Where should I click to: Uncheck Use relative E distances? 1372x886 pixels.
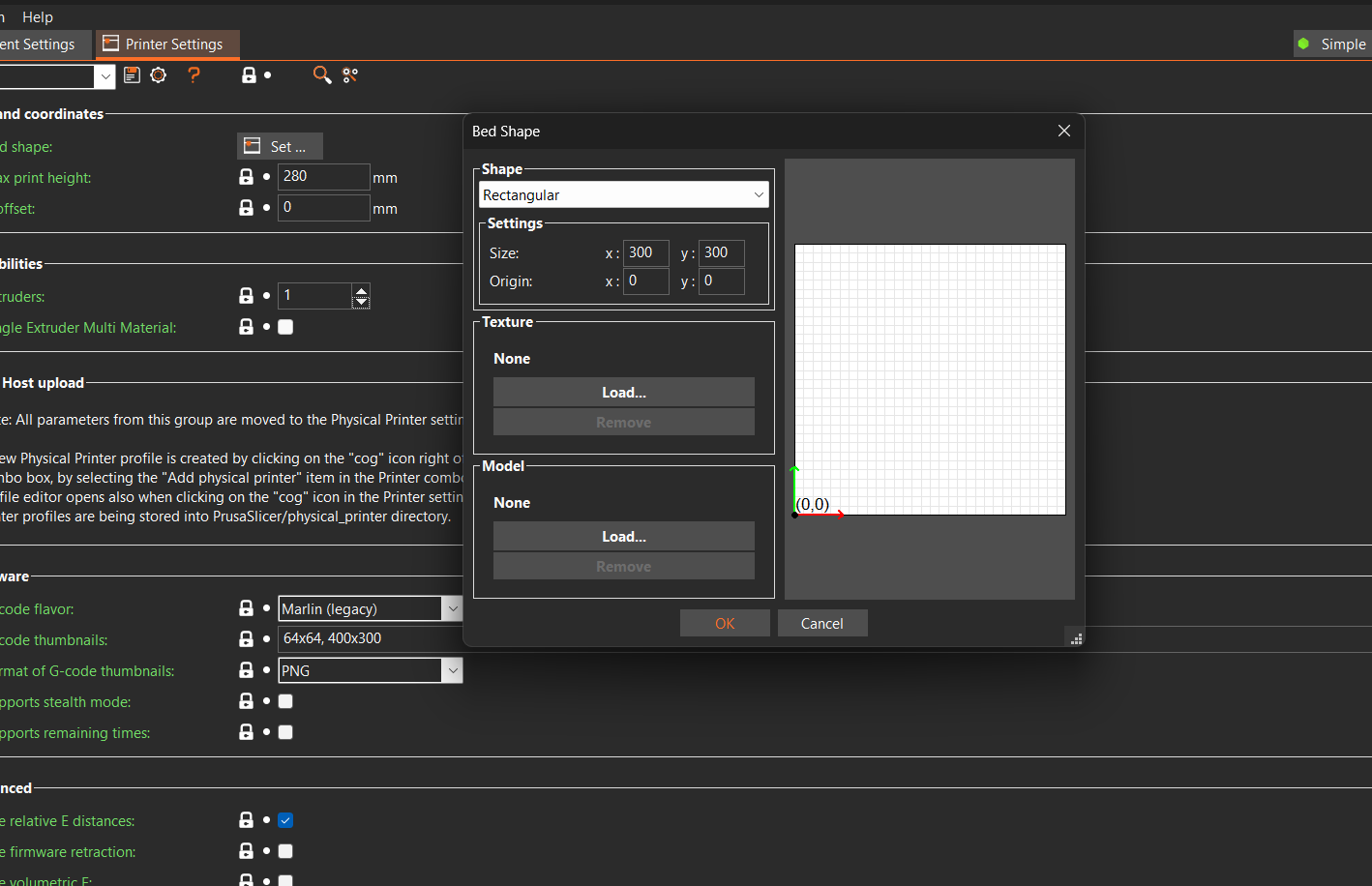tap(285, 820)
